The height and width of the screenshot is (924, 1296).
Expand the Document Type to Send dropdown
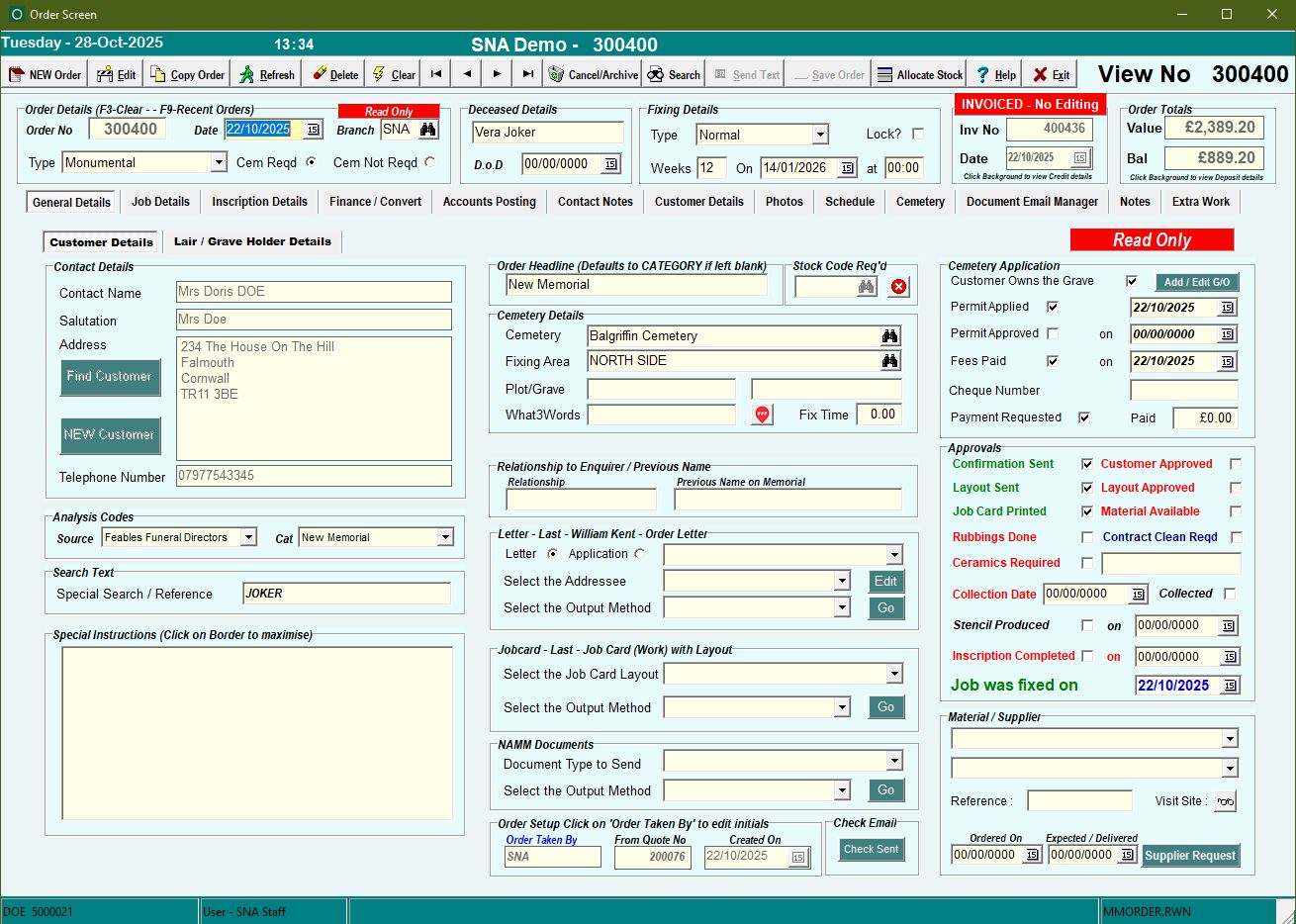click(x=894, y=761)
